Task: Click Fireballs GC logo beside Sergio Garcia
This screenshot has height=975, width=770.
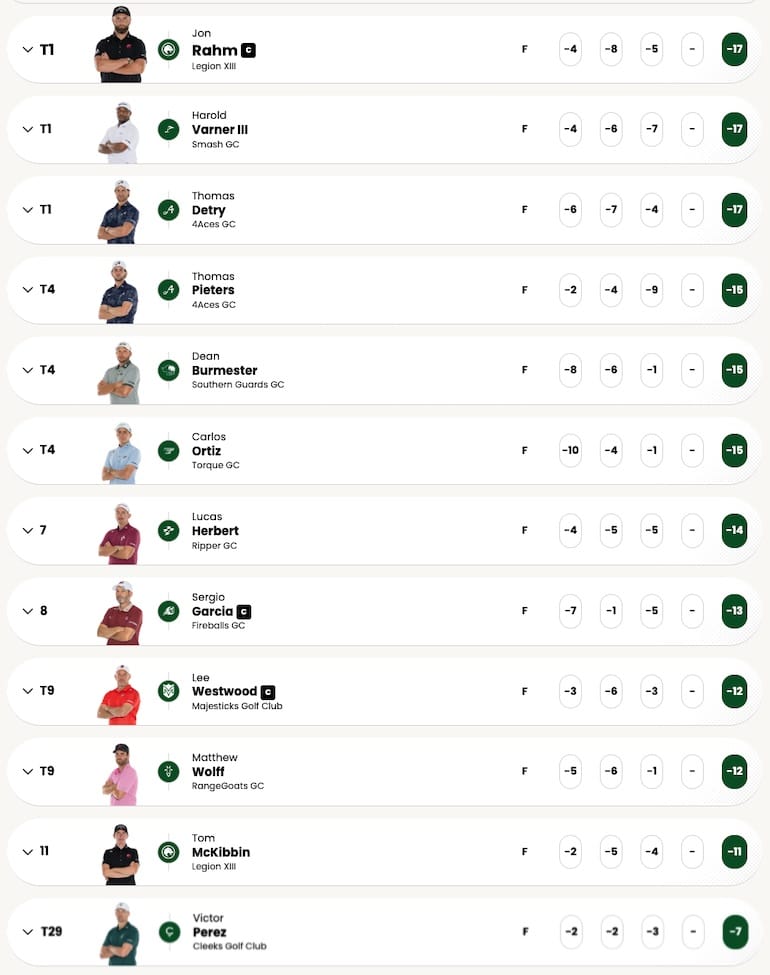Action: click(x=169, y=611)
